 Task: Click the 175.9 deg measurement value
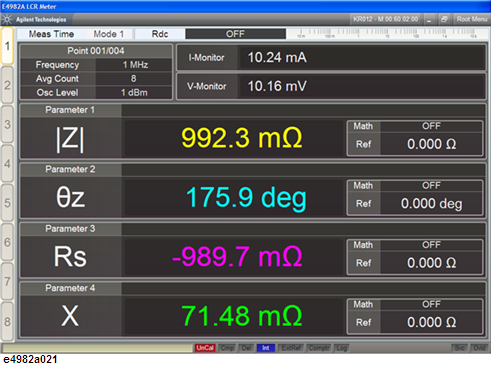click(x=246, y=198)
